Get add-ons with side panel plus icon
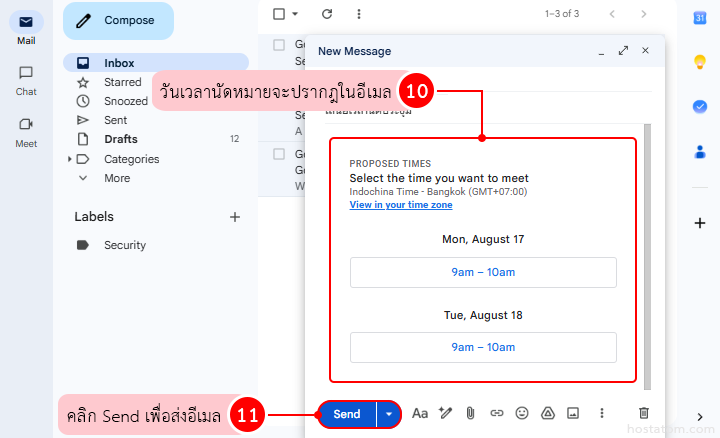Screen dimensions: 720x438 click(x=699, y=223)
